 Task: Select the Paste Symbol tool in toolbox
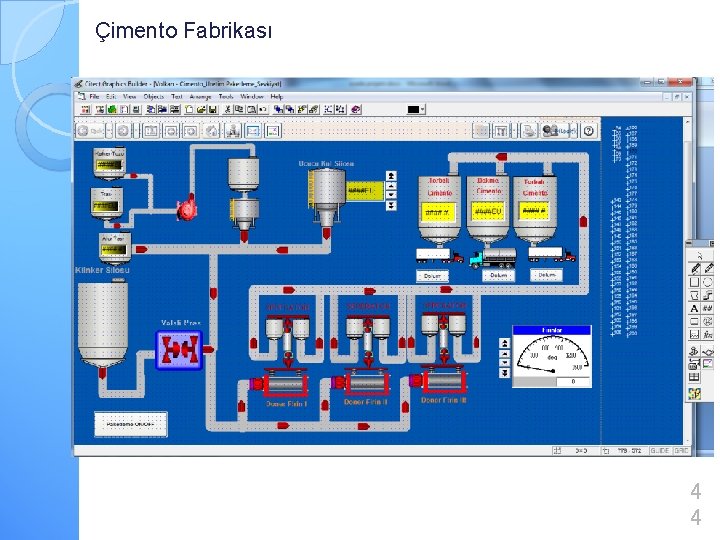pyautogui.click(x=695, y=352)
